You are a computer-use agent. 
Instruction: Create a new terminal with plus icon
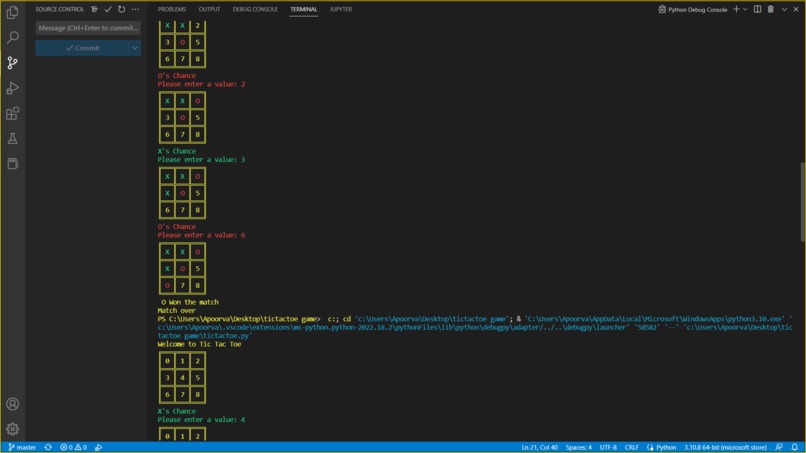(736, 9)
